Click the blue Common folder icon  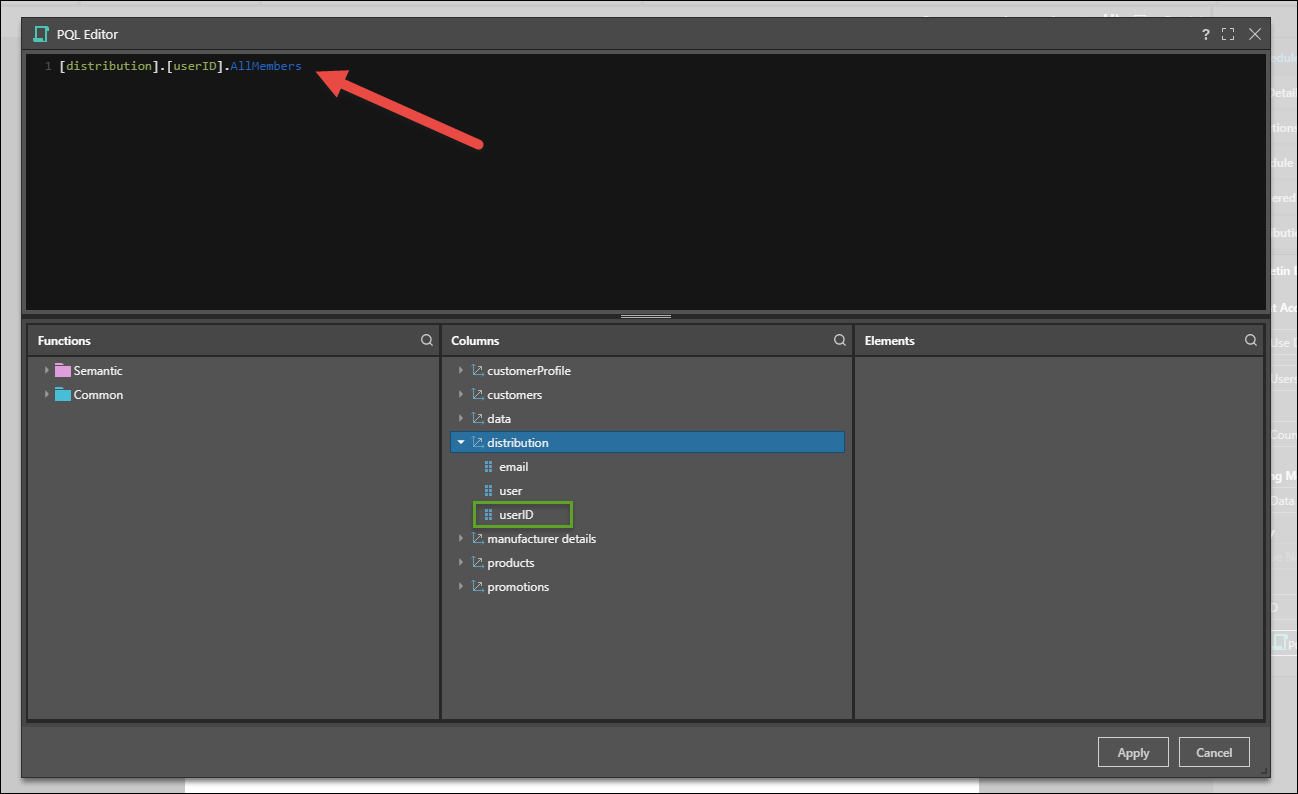pos(63,395)
